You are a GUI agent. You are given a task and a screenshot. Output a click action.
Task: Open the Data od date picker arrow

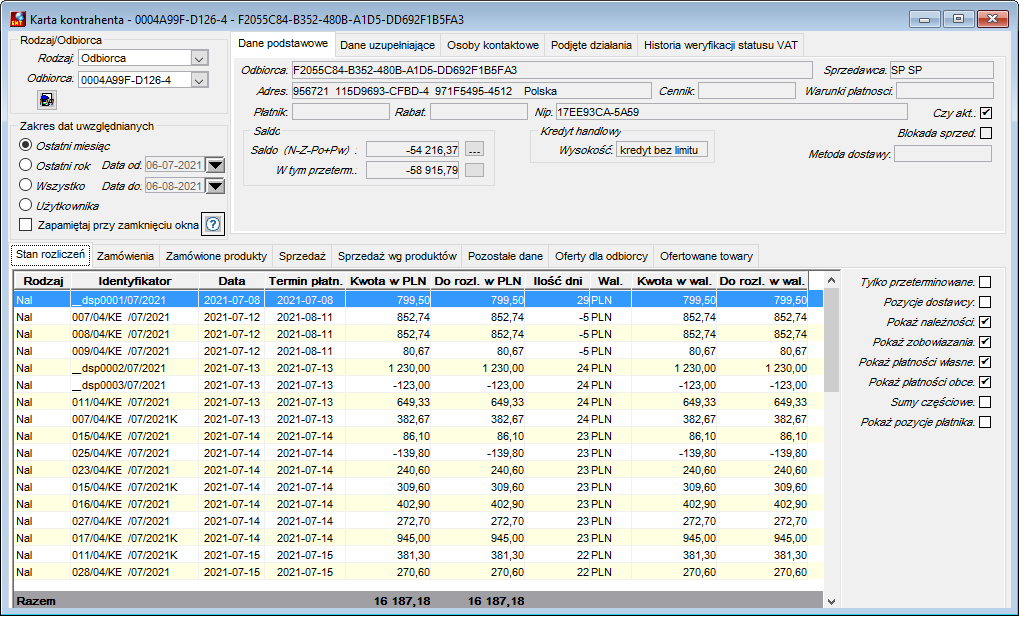215,165
